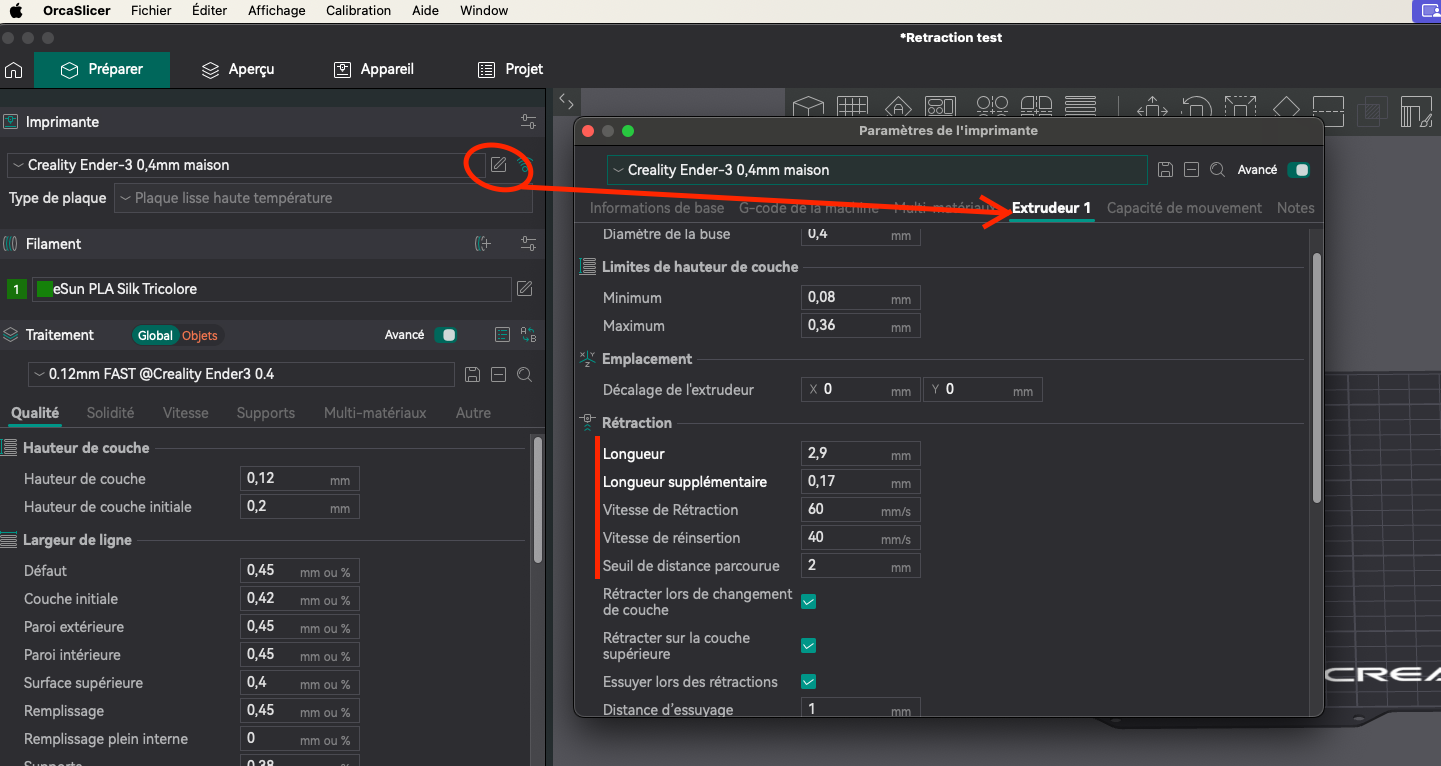1441x766 pixels.
Task: Click the green filament color swatch
Action: coord(44,289)
